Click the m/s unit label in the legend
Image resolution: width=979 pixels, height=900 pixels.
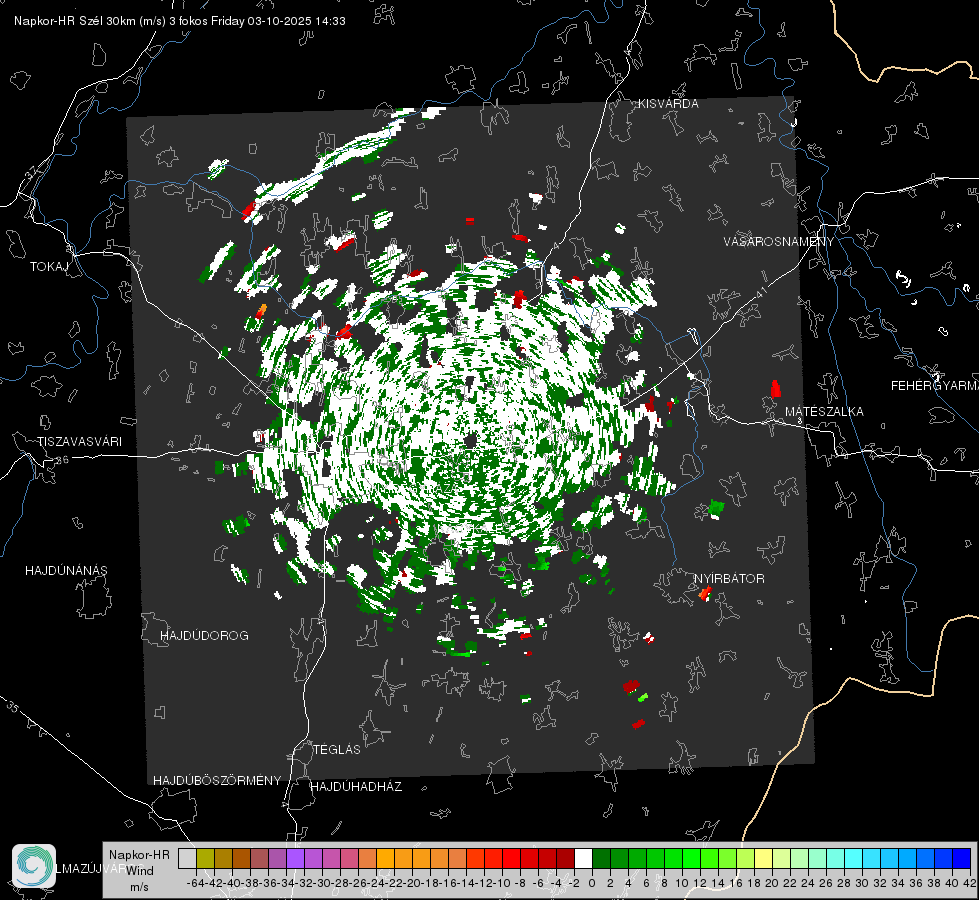(x=139, y=886)
